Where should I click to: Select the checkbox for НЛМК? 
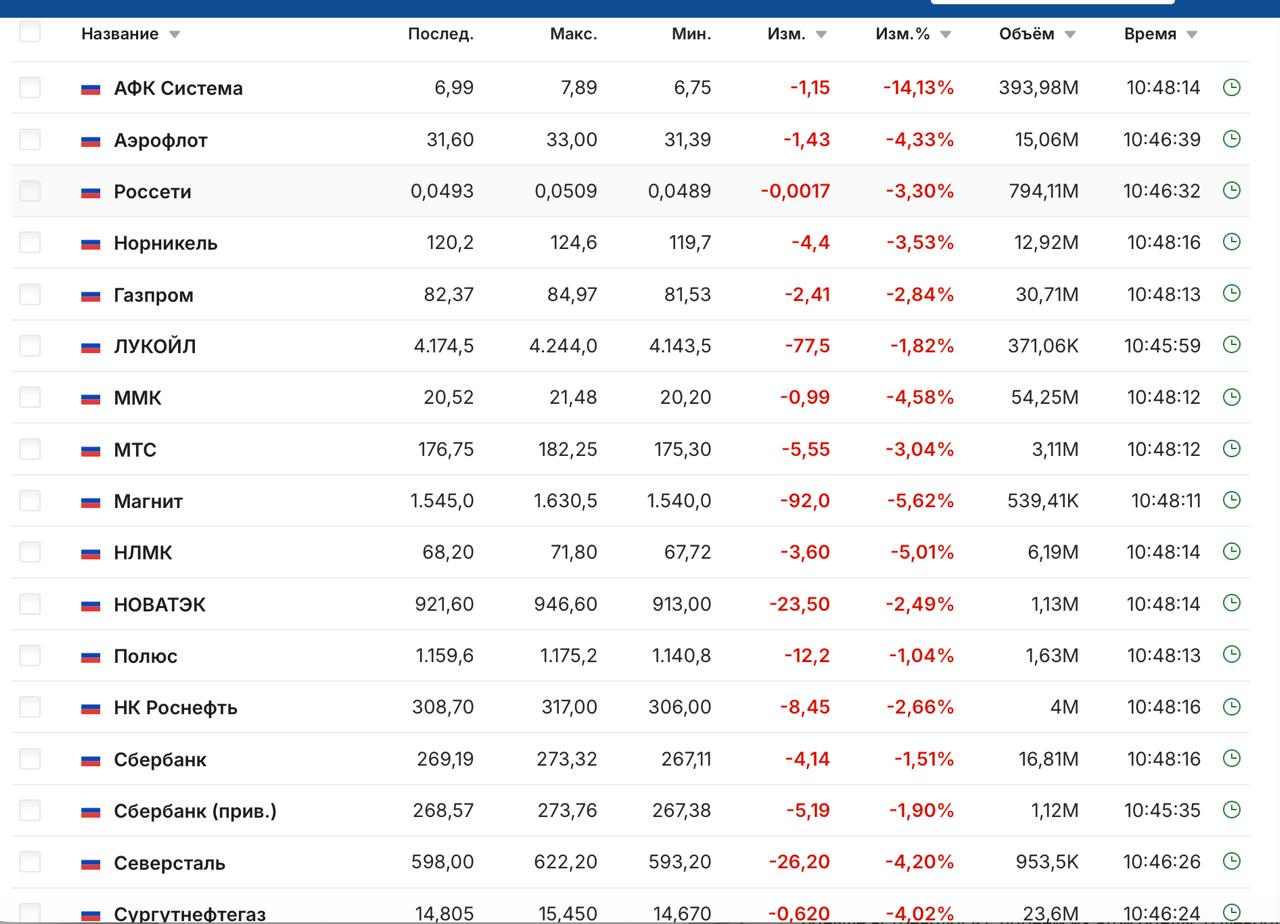click(30, 552)
